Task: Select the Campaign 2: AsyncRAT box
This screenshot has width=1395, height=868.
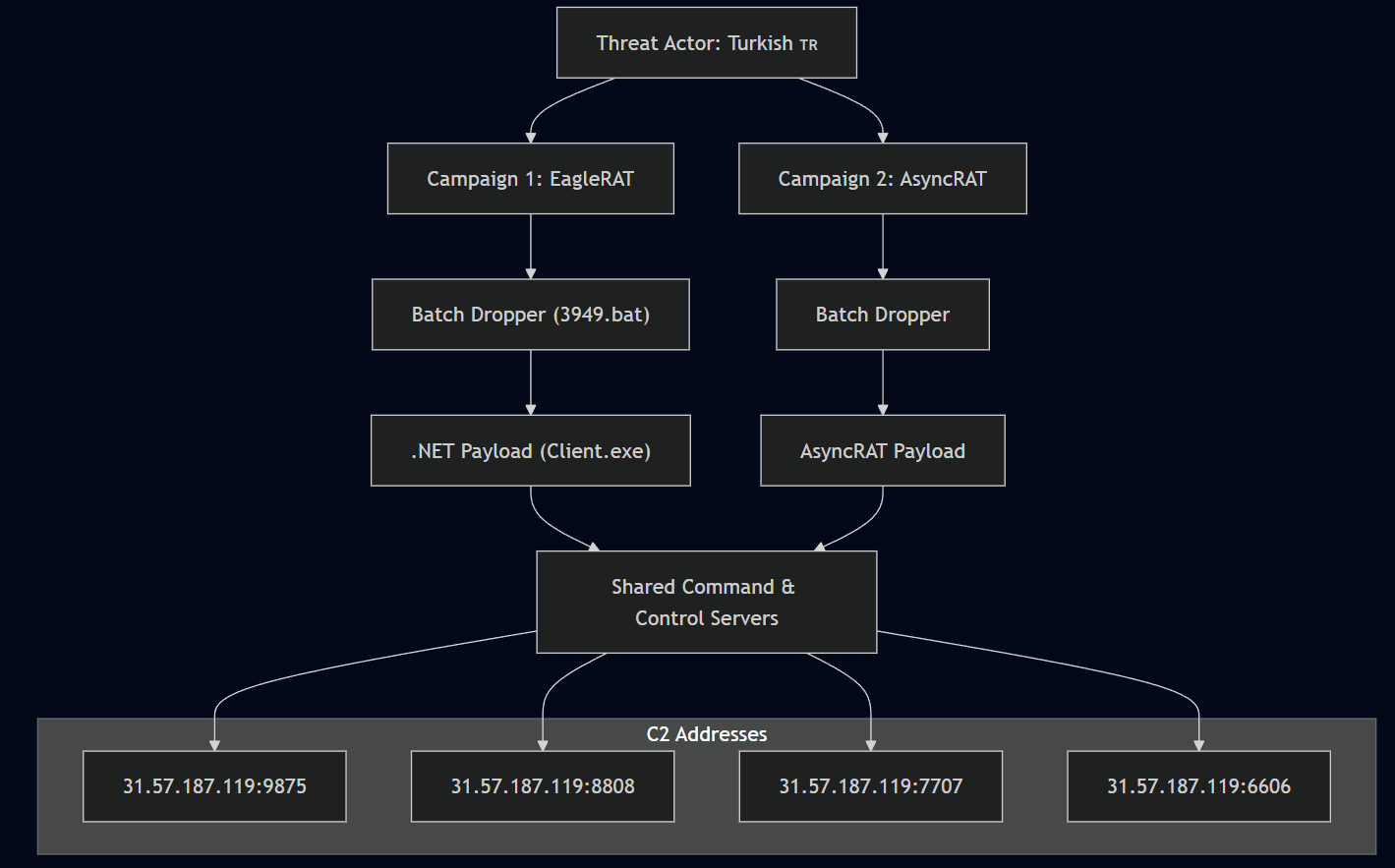Action: tap(882, 179)
